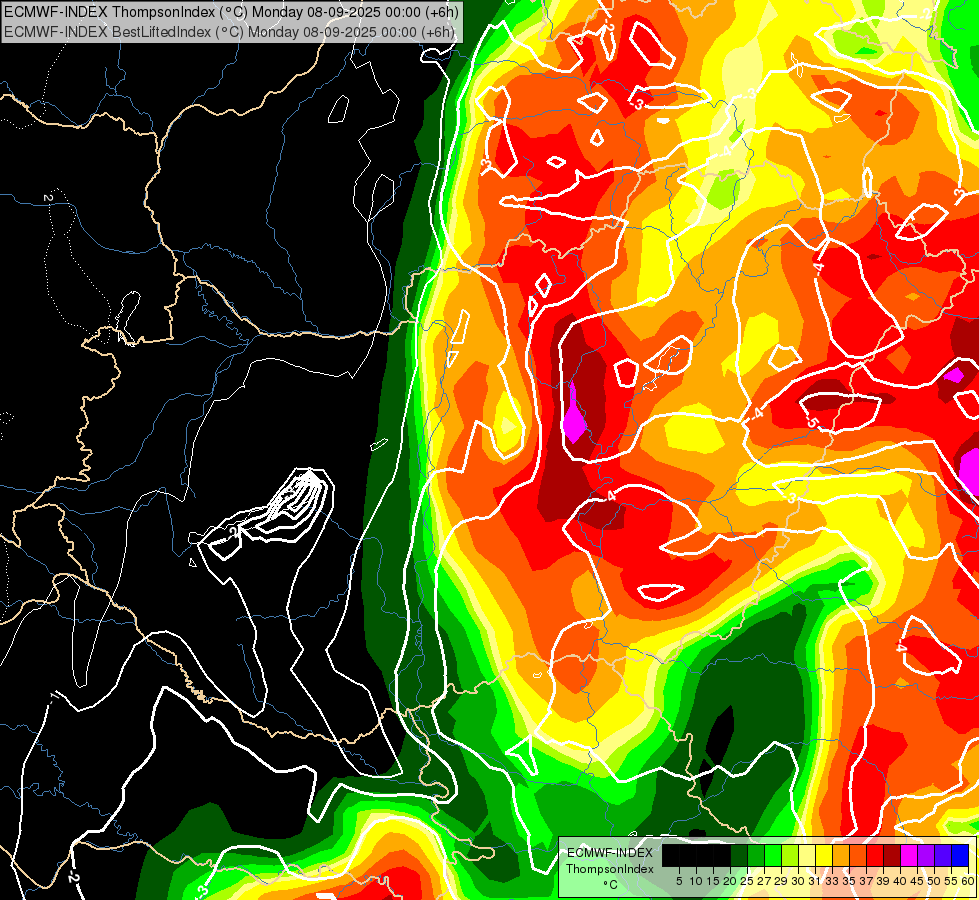Click the legend tick value '60'

(968, 881)
